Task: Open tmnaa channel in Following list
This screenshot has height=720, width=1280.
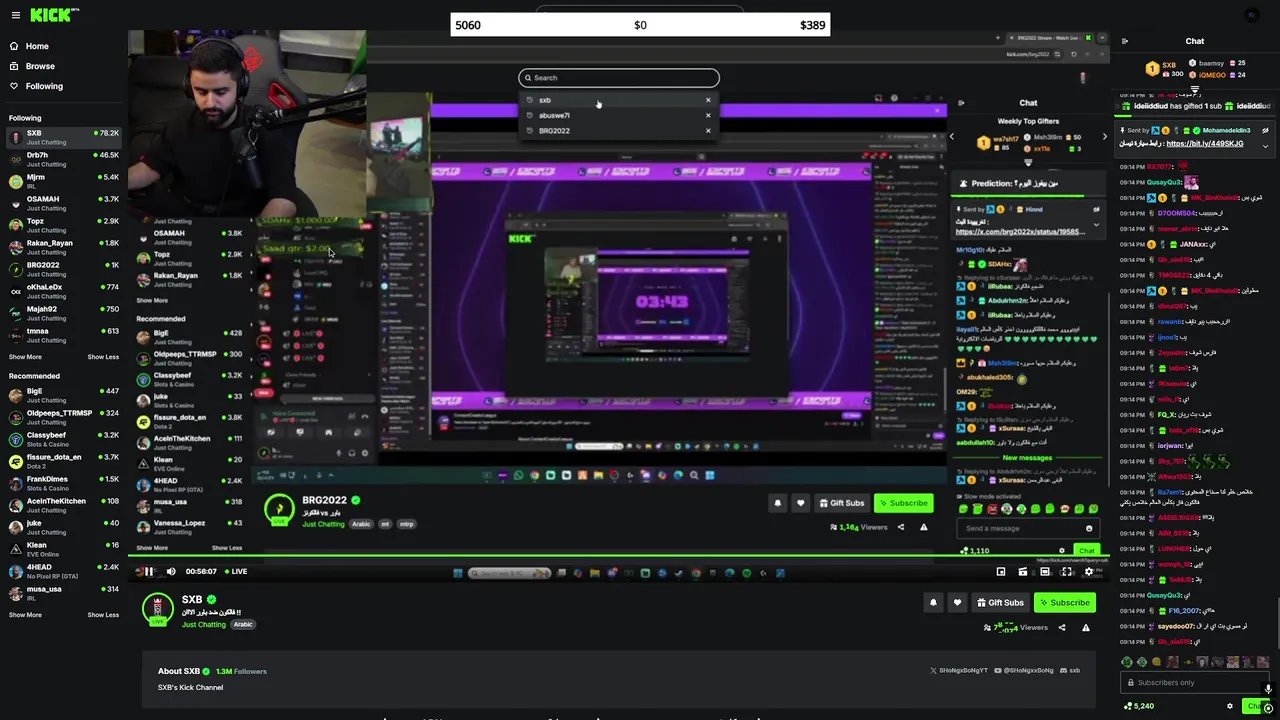Action: point(63,335)
